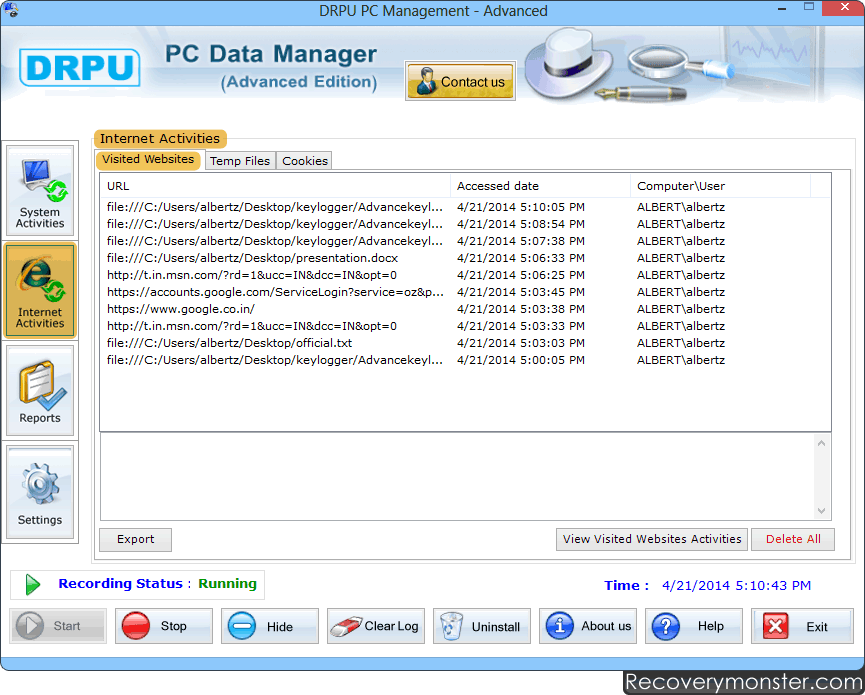Click the Uninstall recycle bin button
Screen dimensions: 865x695
[482, 626]
